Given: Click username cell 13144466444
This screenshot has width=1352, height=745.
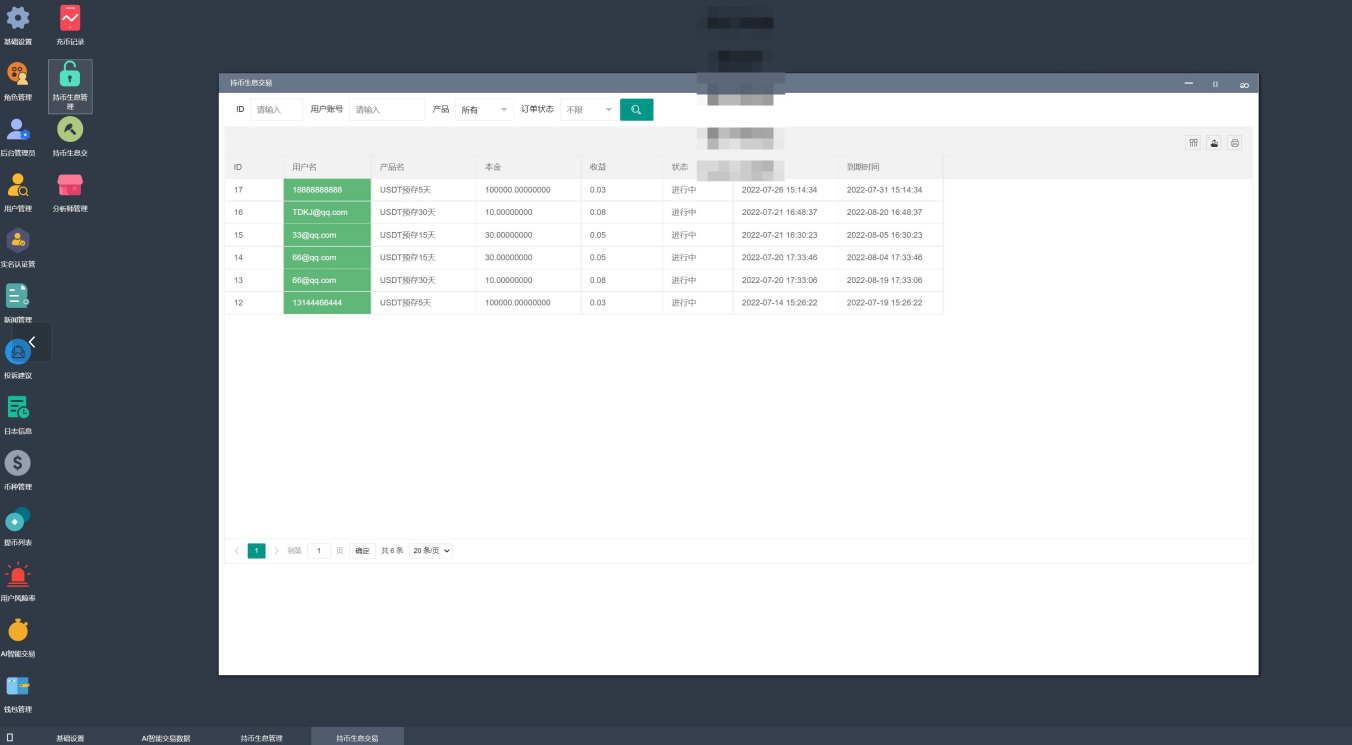Looking at the screenshot, I should click(327, 303).
